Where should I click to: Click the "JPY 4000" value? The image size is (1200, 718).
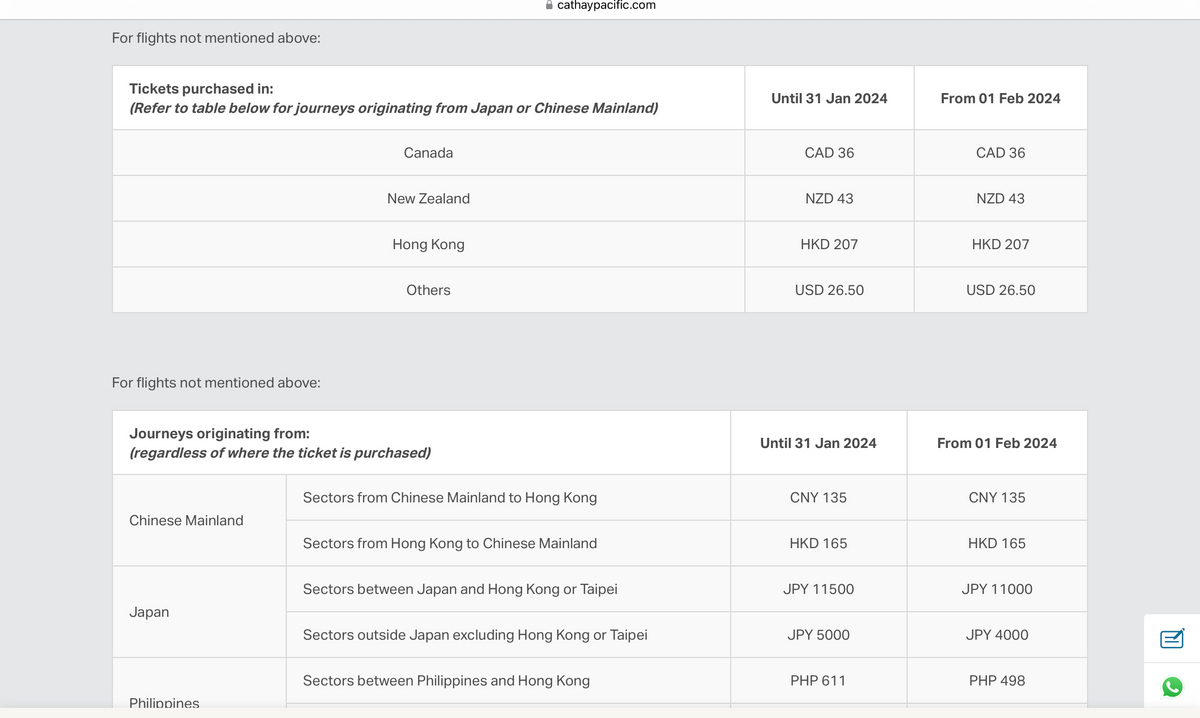[997, 635]
